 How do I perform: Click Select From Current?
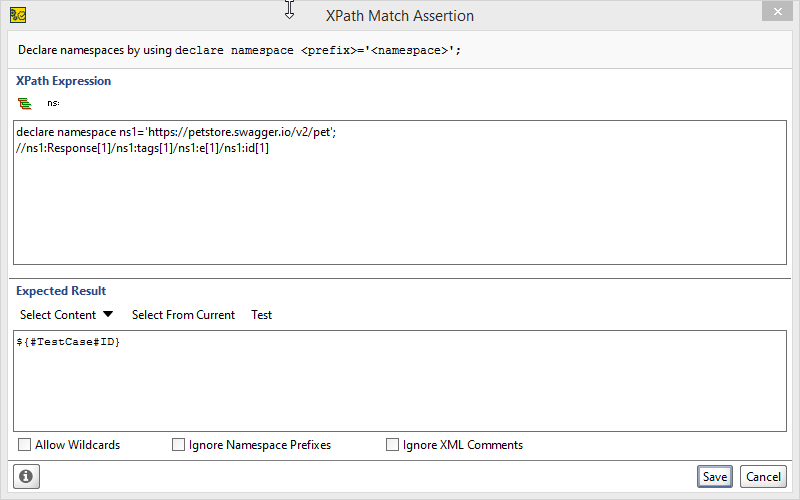(183, 315)
